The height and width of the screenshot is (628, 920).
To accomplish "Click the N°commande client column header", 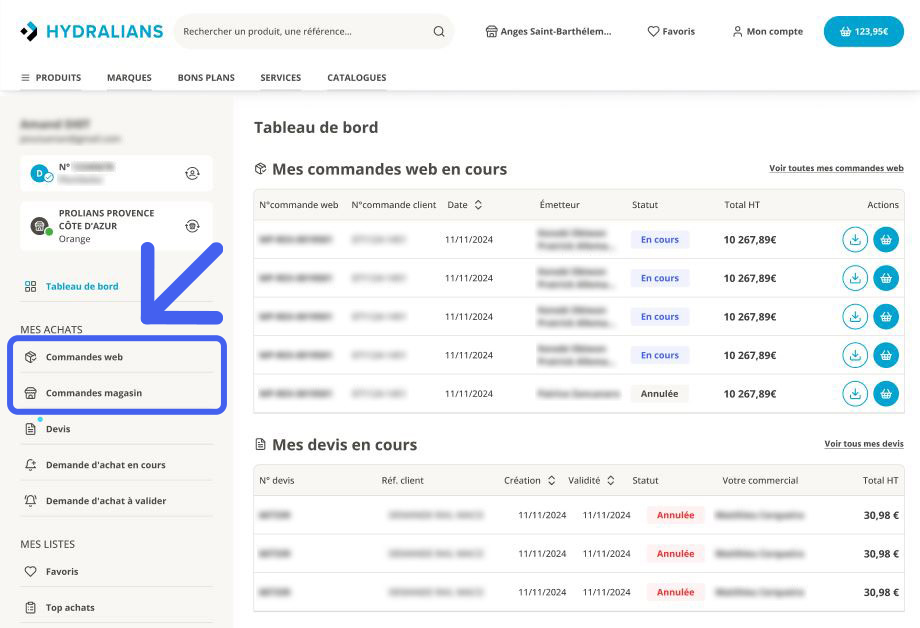I will pos(394,205).
